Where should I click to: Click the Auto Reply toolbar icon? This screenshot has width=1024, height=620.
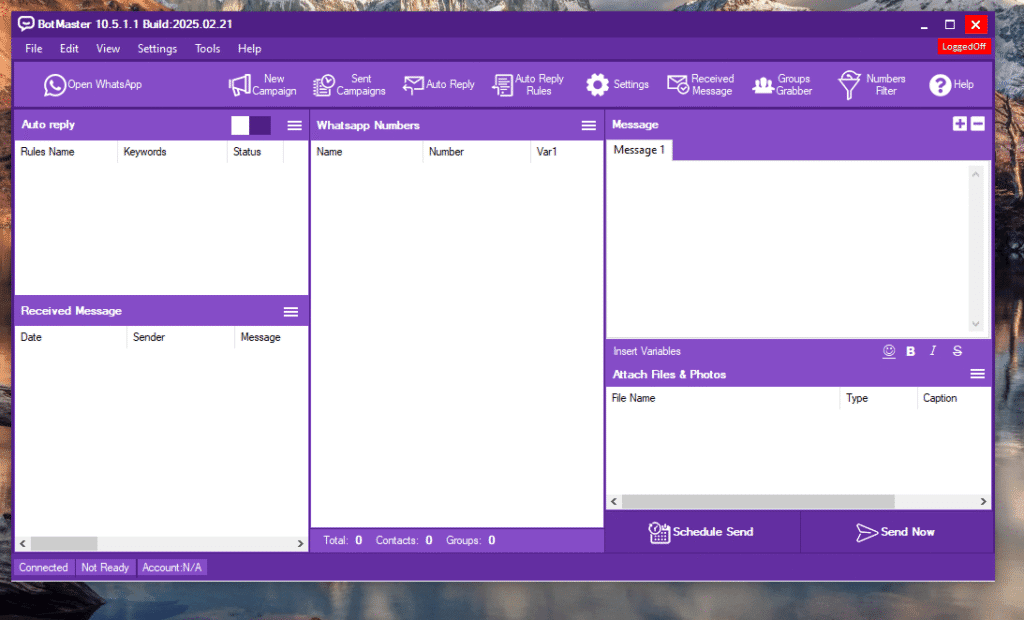(x=438, y=84)
